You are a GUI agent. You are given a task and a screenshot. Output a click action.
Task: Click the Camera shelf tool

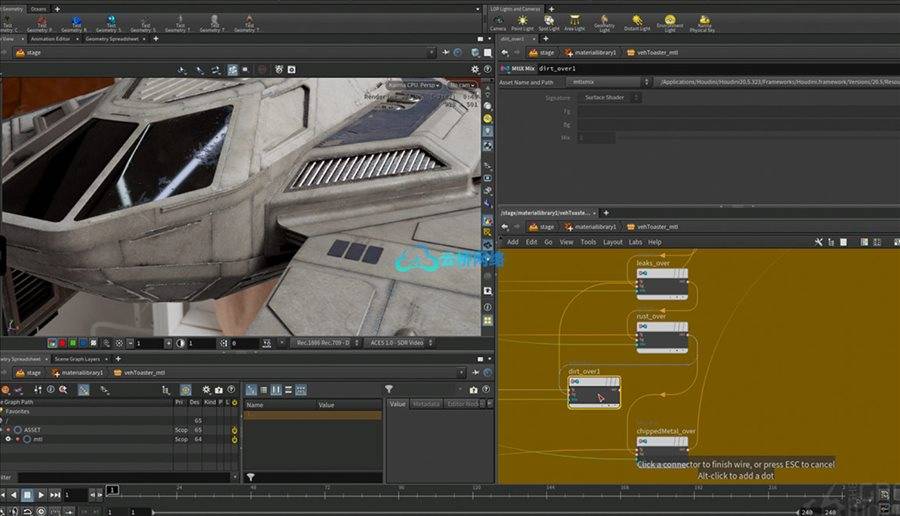(x=497, y=21)
